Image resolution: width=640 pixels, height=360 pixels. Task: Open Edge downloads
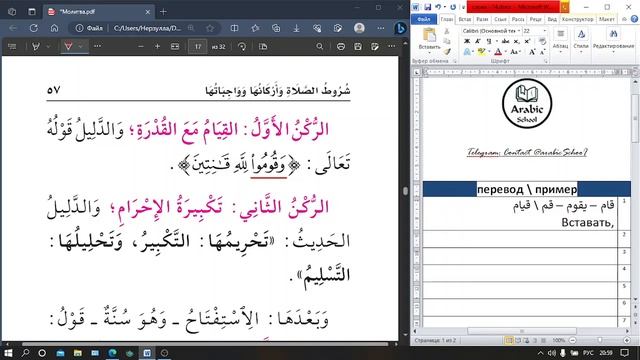point(296,28)
